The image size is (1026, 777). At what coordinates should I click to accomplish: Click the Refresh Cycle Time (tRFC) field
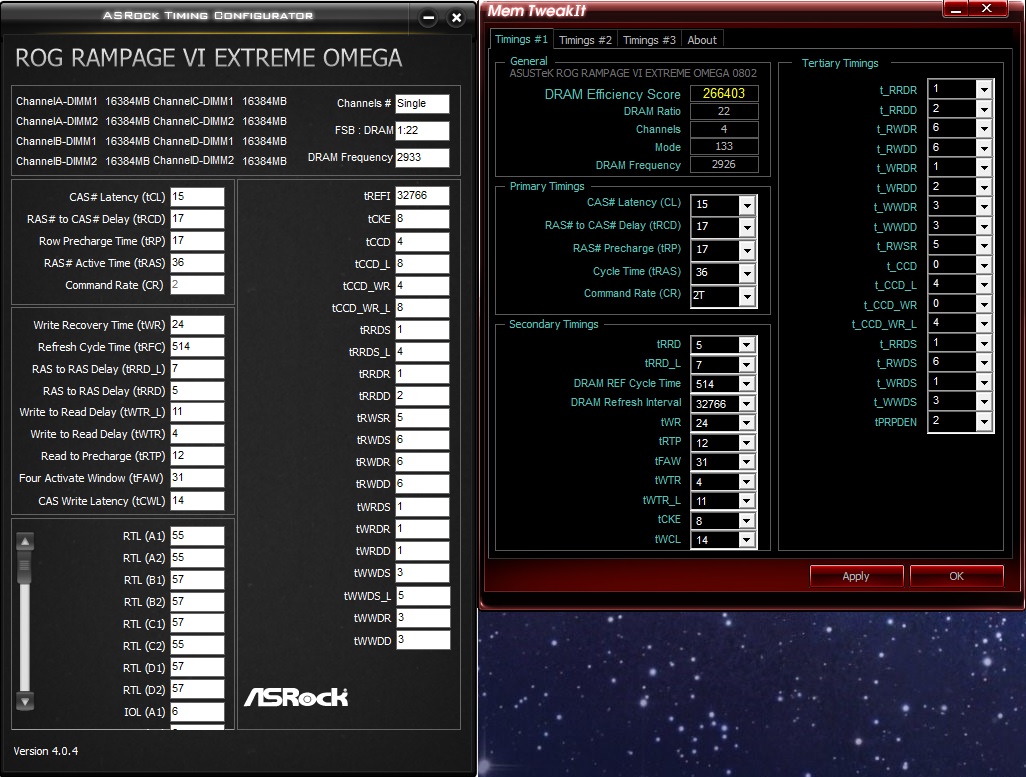click(x=197, y=347)
